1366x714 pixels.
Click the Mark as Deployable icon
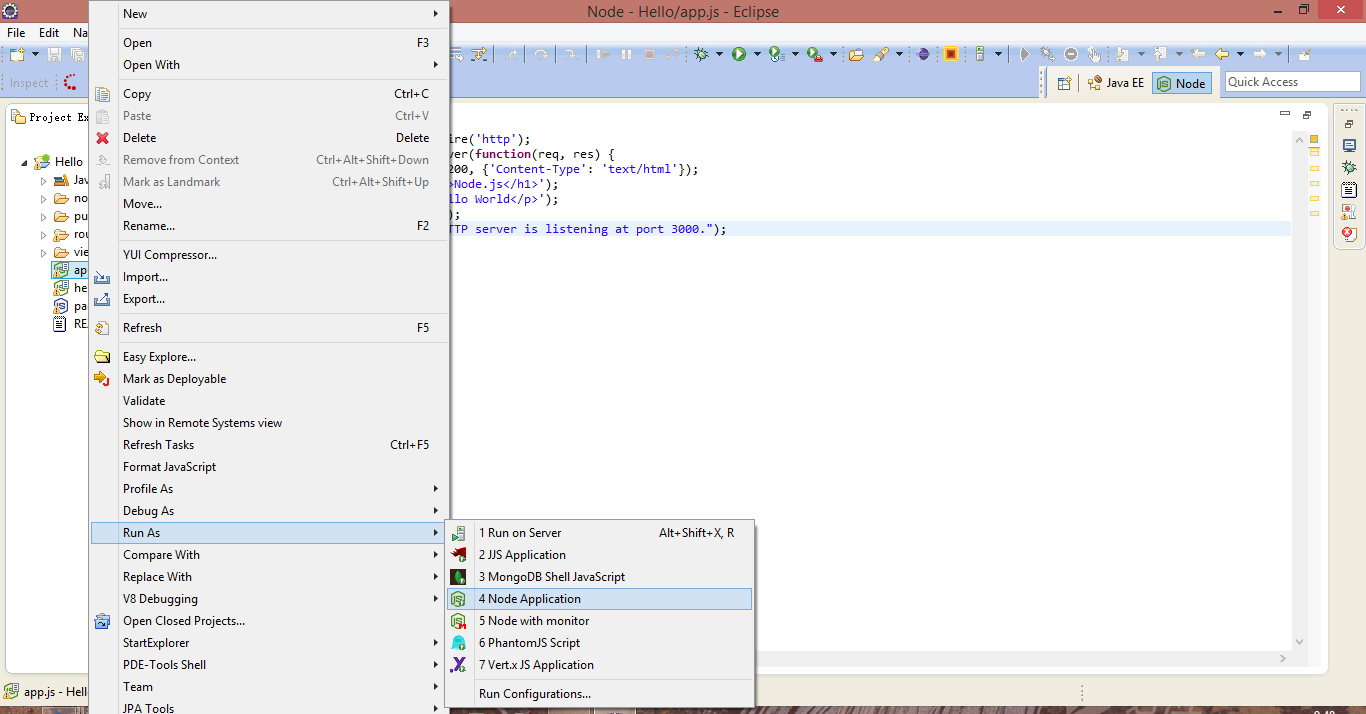102,379
